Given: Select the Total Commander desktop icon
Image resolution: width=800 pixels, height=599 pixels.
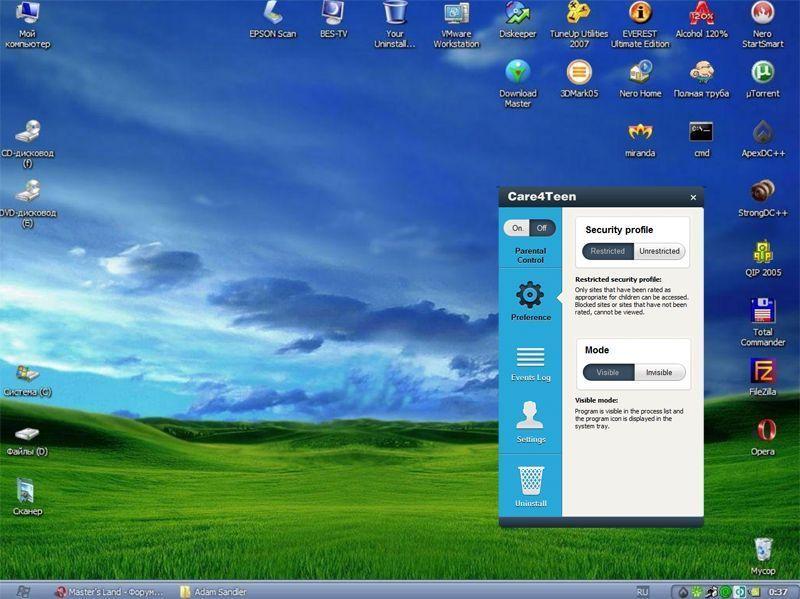Looking at the screenshot, I should pos(763,322).
